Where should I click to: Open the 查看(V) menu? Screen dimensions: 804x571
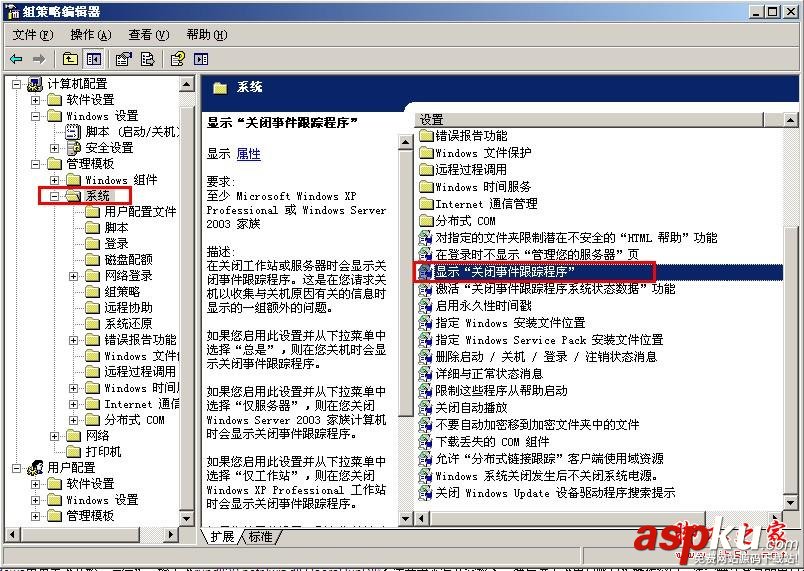[149, 35]
